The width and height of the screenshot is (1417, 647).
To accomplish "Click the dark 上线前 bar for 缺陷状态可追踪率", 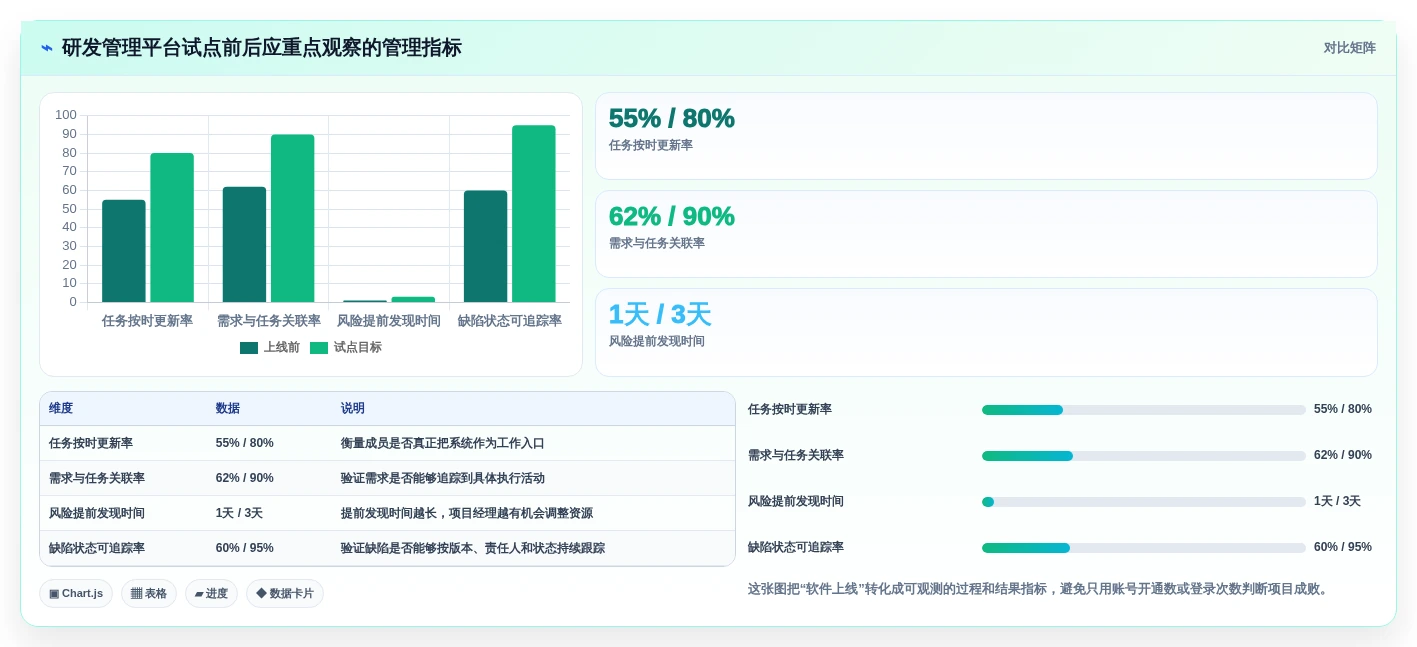I will pyautogui.click(x=485, y=246).
